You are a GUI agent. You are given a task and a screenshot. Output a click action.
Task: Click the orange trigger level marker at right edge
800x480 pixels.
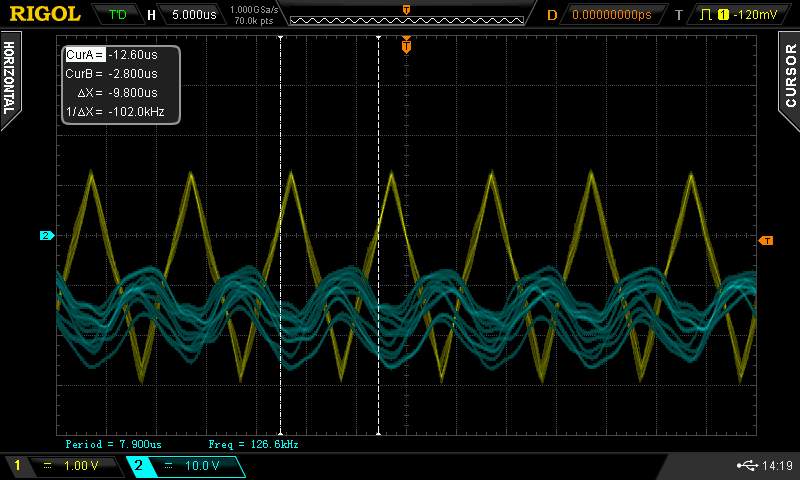click(x=766, y=240)
